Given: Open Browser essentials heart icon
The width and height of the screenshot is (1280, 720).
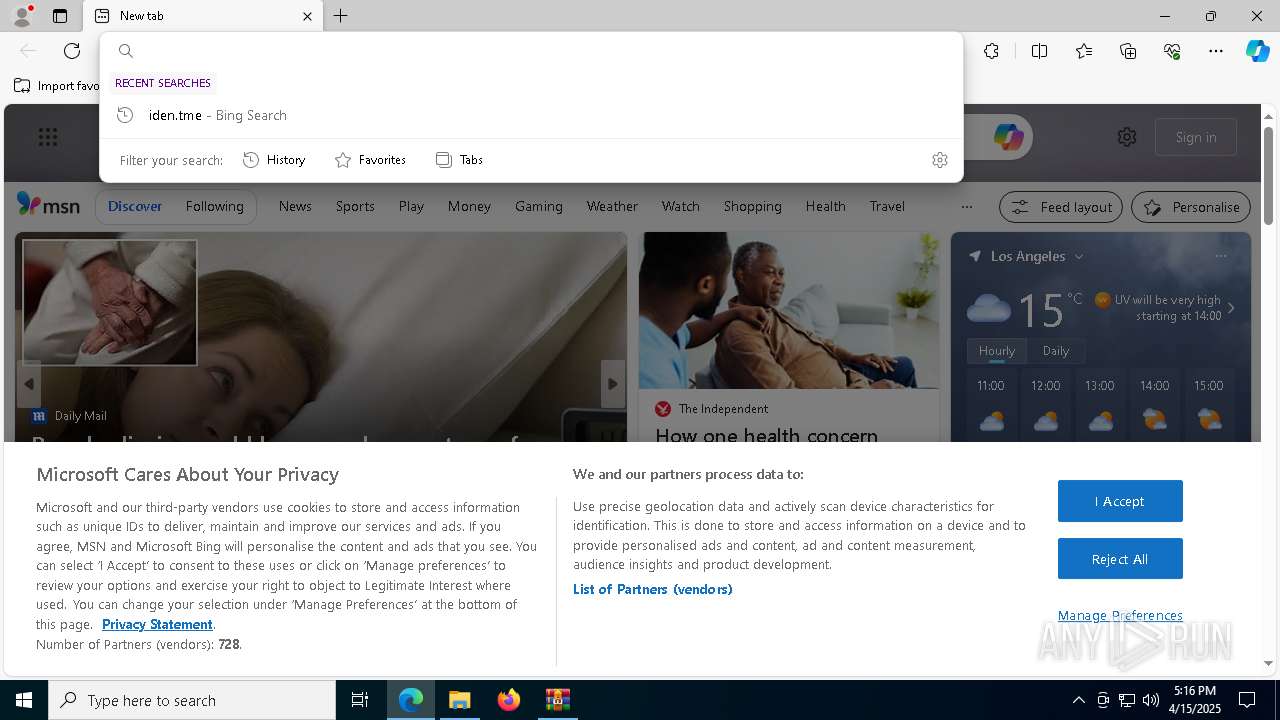Looking at the screenshot, I should [x=1172, y=51].
